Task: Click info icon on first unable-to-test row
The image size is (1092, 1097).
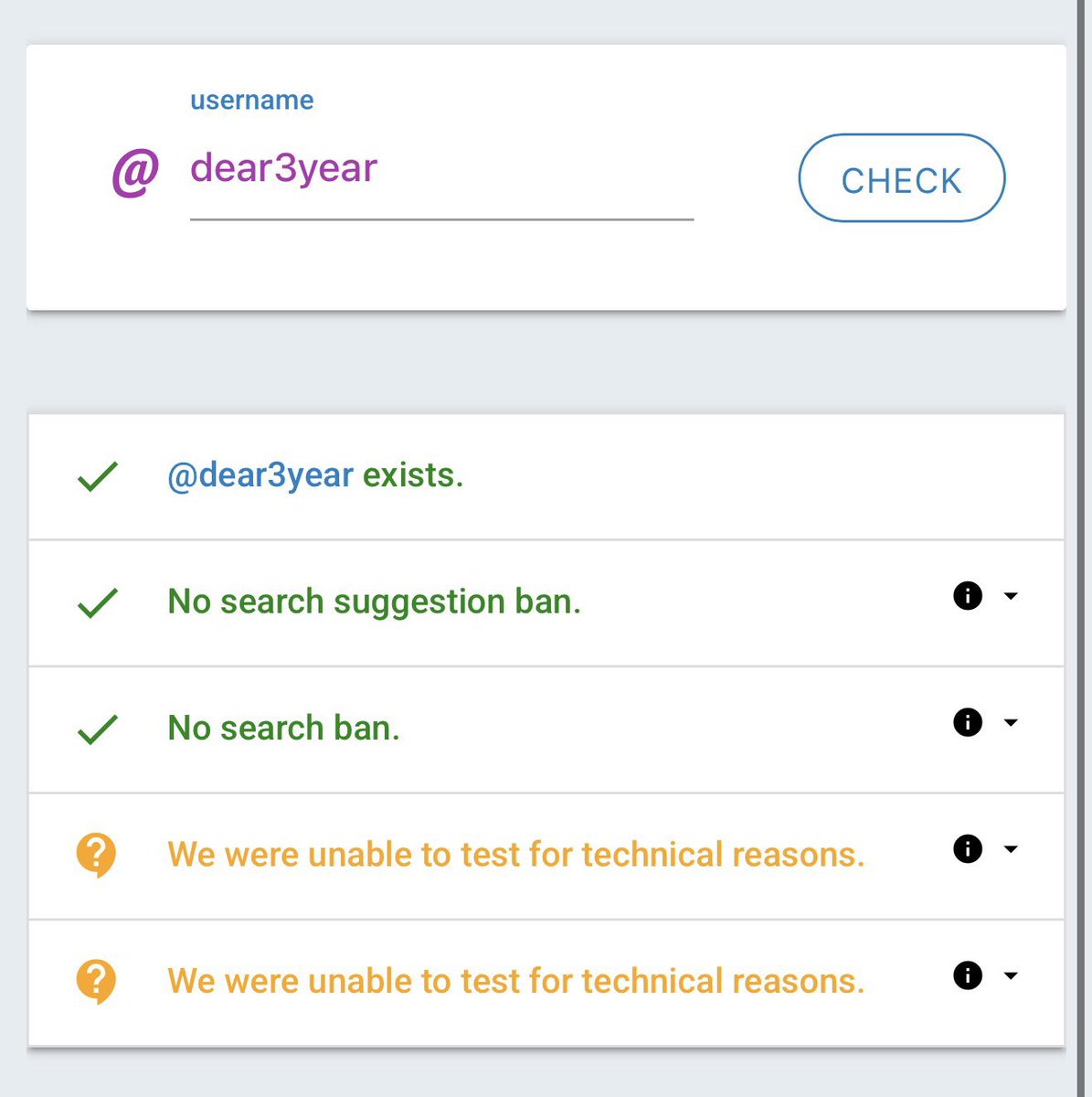Action: coord(968,849)
